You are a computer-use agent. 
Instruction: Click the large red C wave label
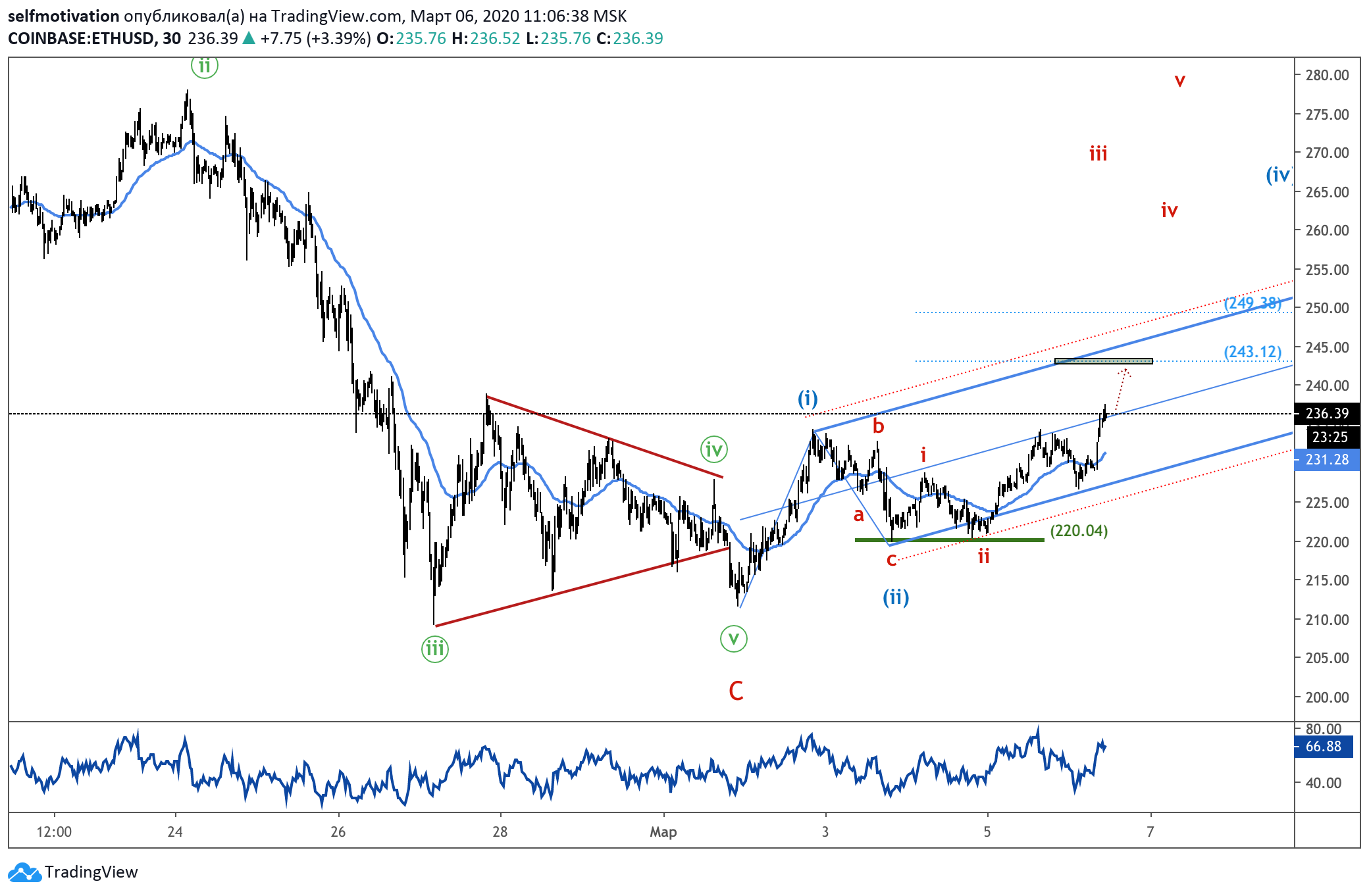coord(736,691)
